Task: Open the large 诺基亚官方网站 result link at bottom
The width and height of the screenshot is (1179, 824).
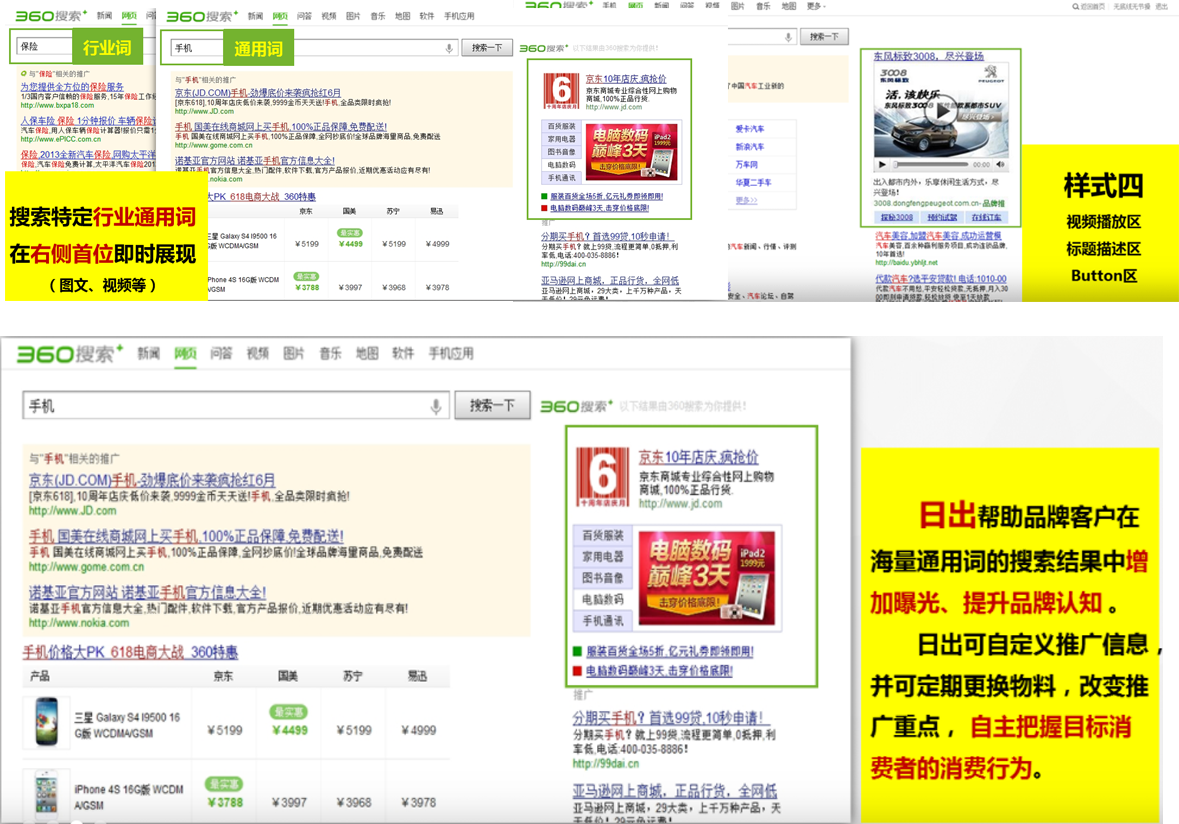Action: [147, 593]
